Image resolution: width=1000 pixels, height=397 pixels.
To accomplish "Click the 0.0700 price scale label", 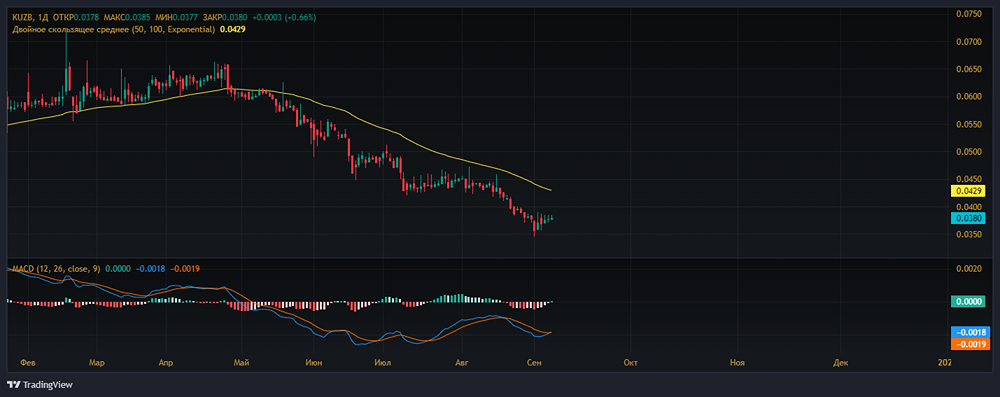I will 970,41.
